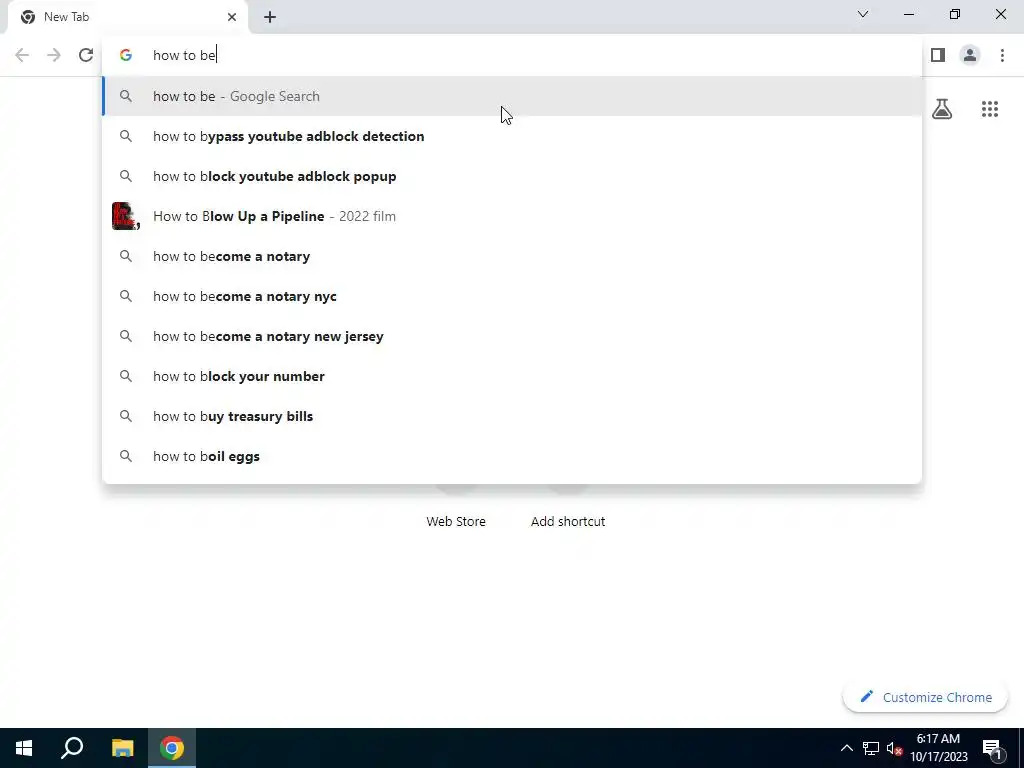
Task: Pick 'how to block your number' suggestion
Action: 512,376
